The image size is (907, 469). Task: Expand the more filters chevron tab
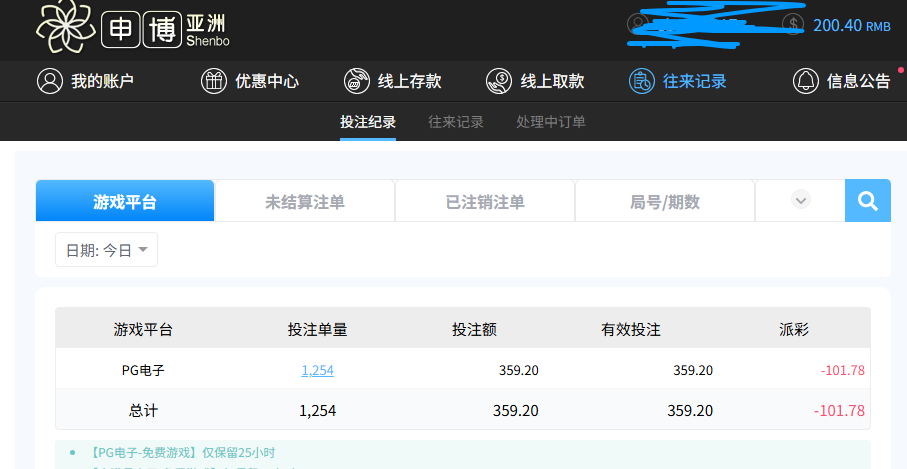point(800,200)
